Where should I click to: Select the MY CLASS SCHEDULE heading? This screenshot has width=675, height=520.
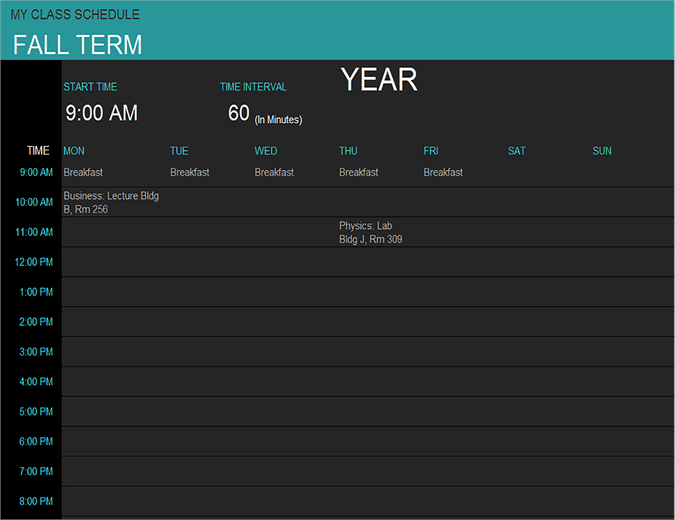coord(75,15)
